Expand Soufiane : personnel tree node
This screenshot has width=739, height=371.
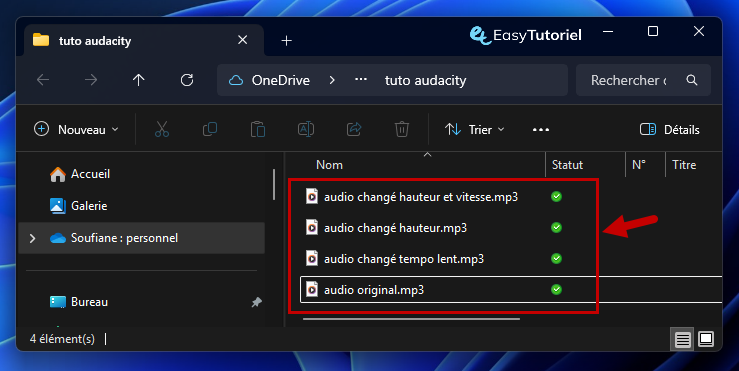tap(33, 238)
